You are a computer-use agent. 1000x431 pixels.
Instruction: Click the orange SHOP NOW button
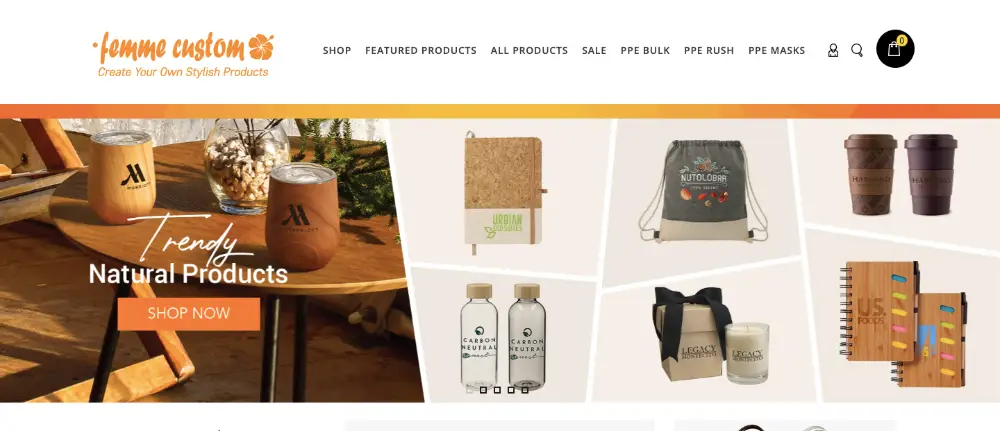coord(189,314)
